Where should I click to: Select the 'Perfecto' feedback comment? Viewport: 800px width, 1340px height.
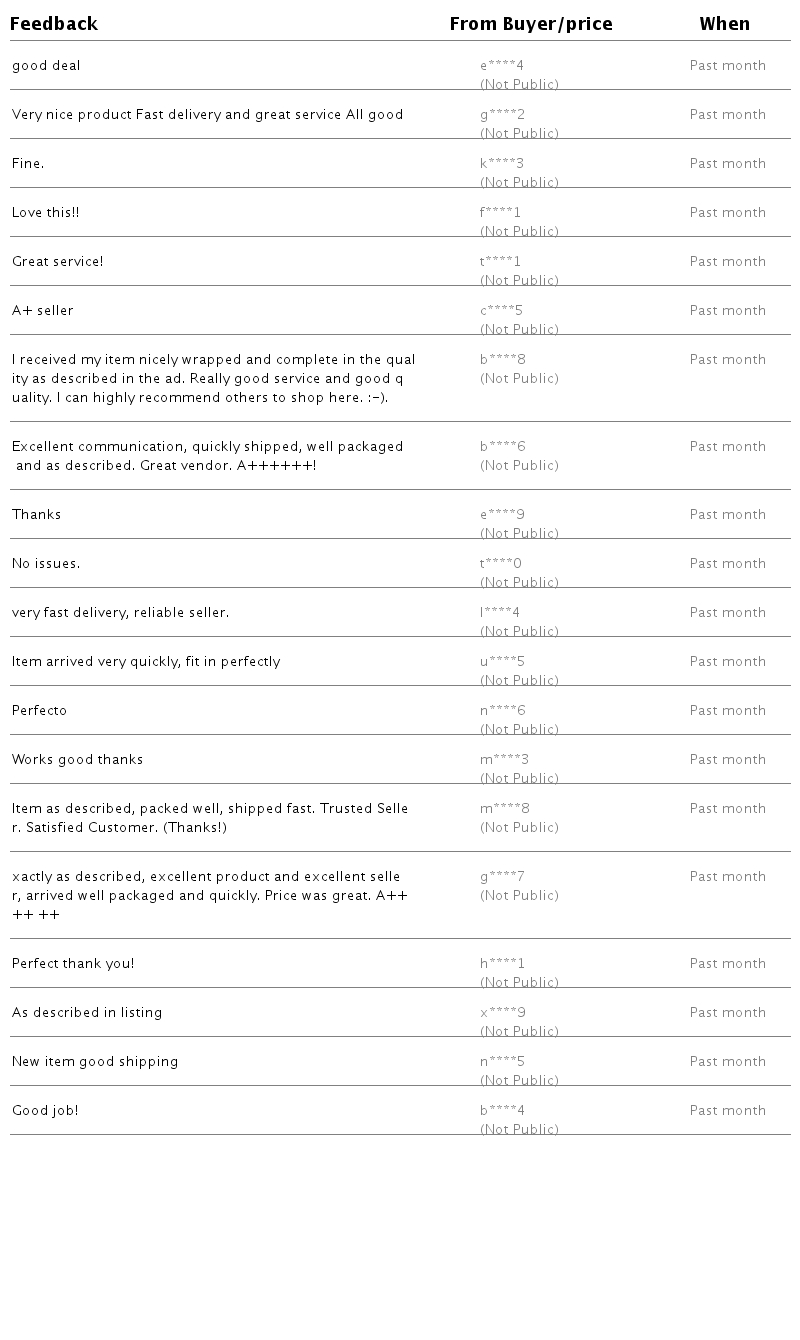point(40,711)
